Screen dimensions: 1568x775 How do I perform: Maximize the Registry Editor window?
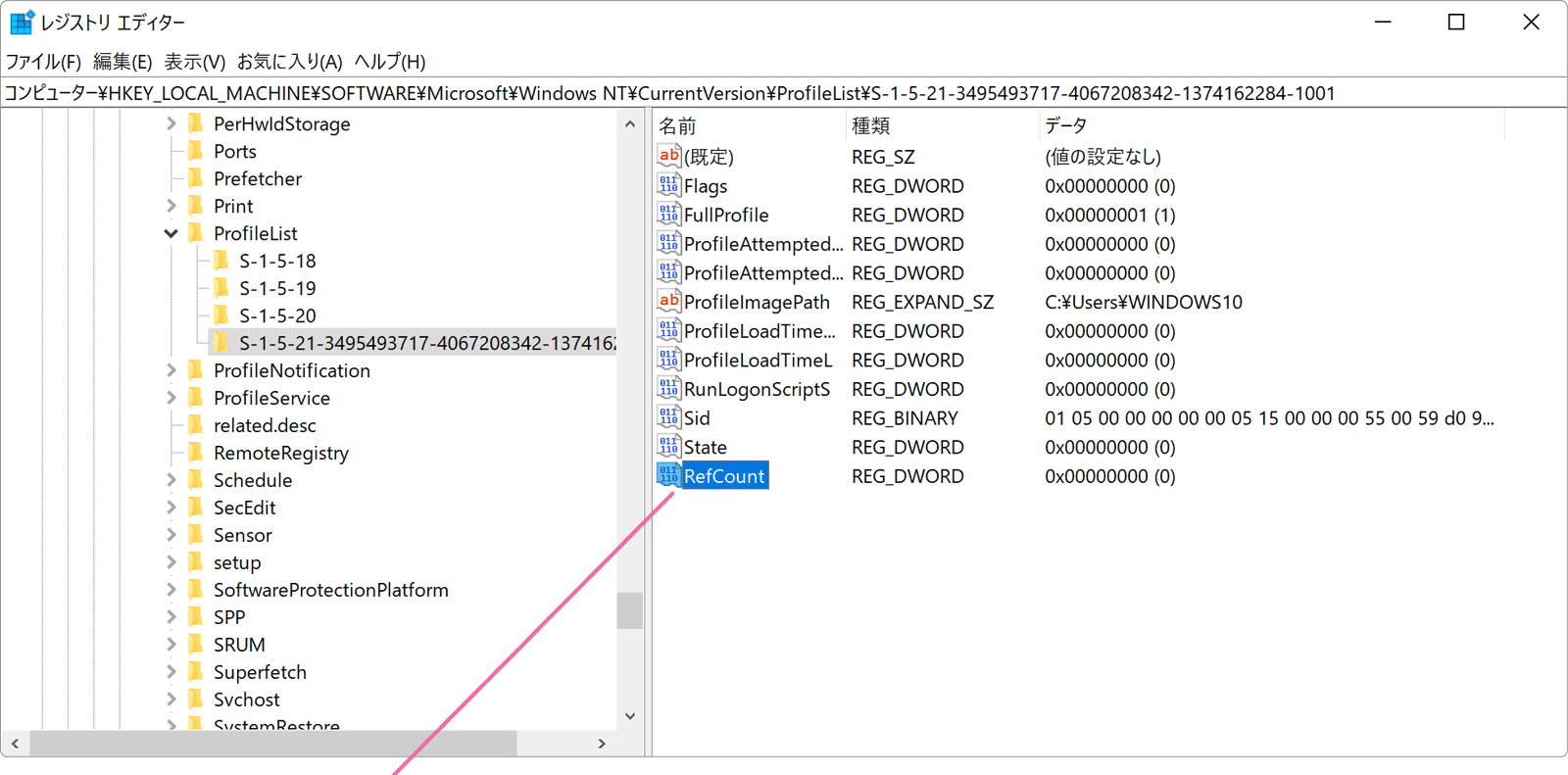(1456, 22)
